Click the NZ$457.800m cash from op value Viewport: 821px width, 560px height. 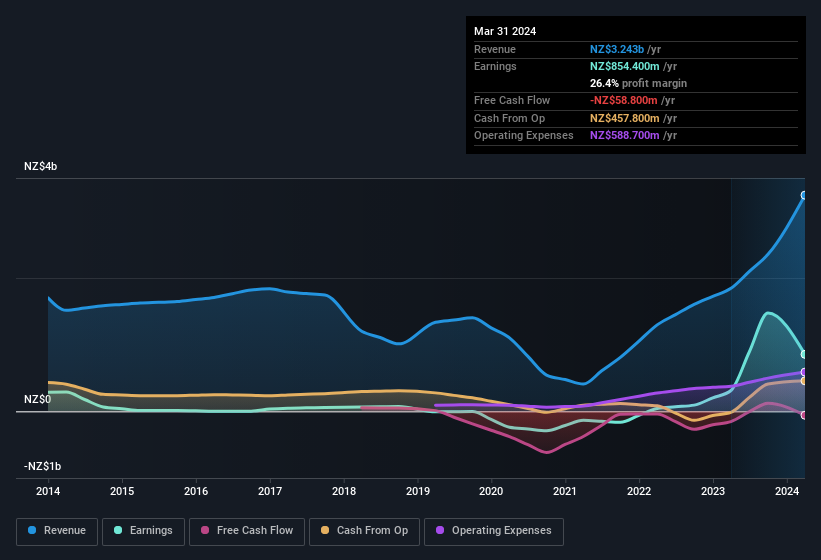pos(625,118)
